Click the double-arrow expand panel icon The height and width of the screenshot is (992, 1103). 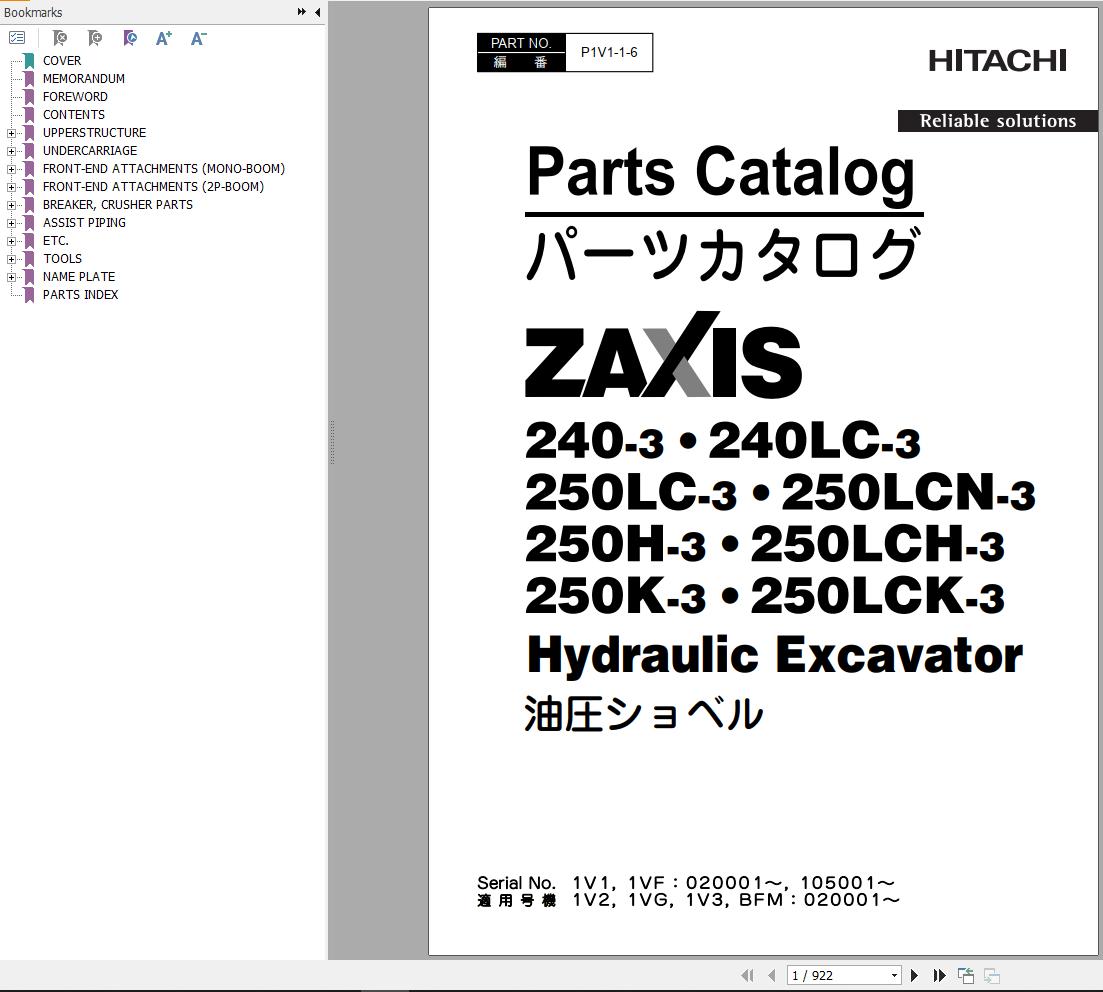click(302, 12)
